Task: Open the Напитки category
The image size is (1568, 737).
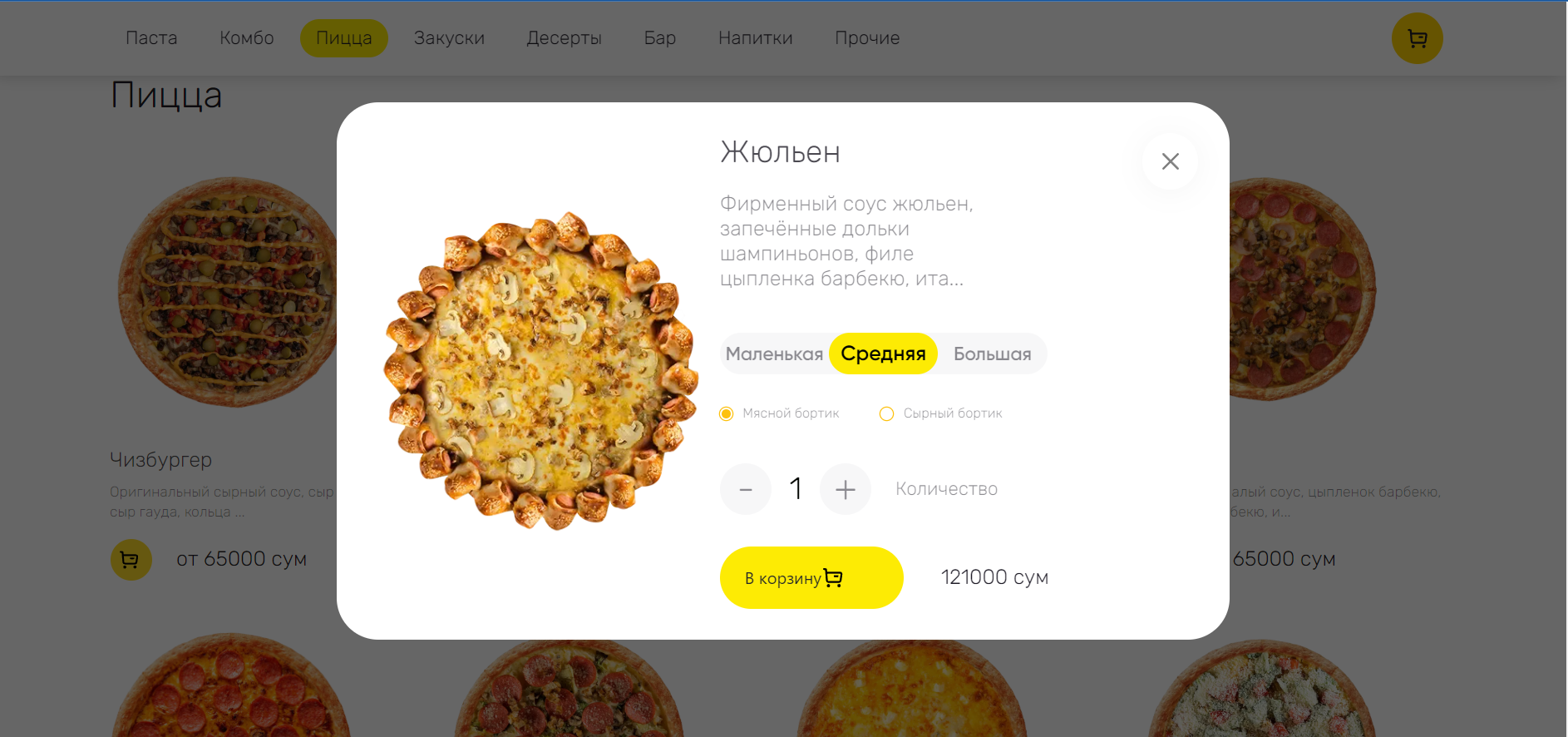Action: (x=756, y=38)
